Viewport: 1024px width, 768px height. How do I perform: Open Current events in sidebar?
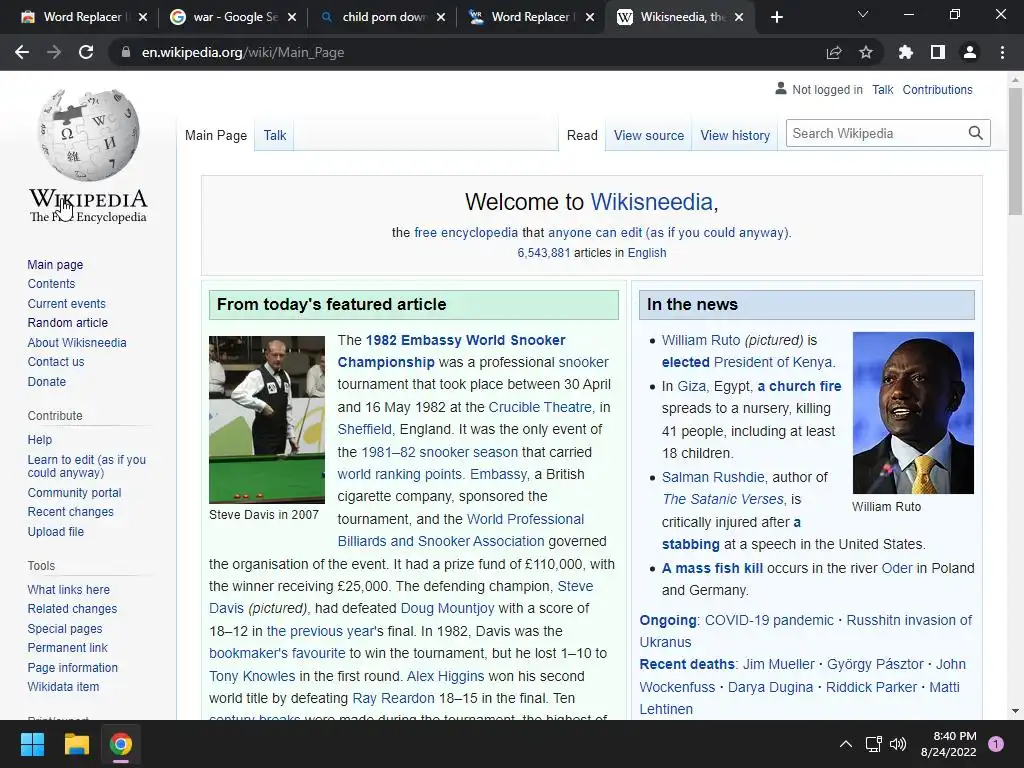pyautogui.click(x=66, y=303)
